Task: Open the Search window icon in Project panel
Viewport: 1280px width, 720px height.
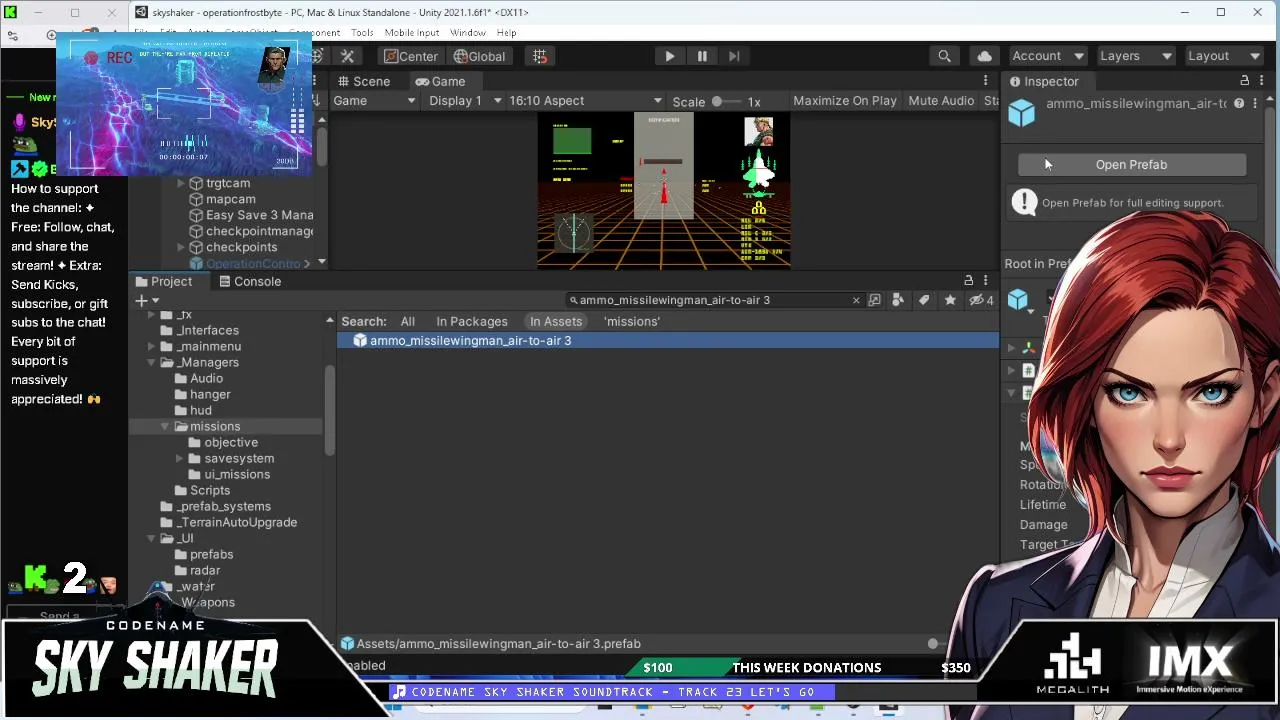Action: point(875,300)
